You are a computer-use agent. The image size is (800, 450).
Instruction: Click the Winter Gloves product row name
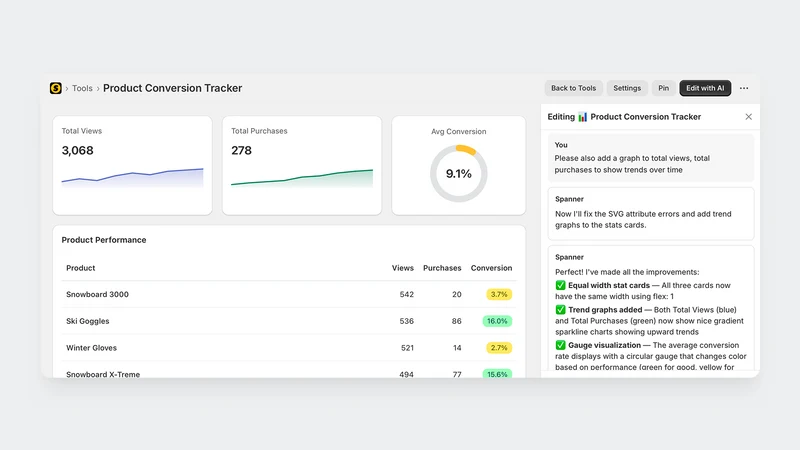click(x=91, y=348)
